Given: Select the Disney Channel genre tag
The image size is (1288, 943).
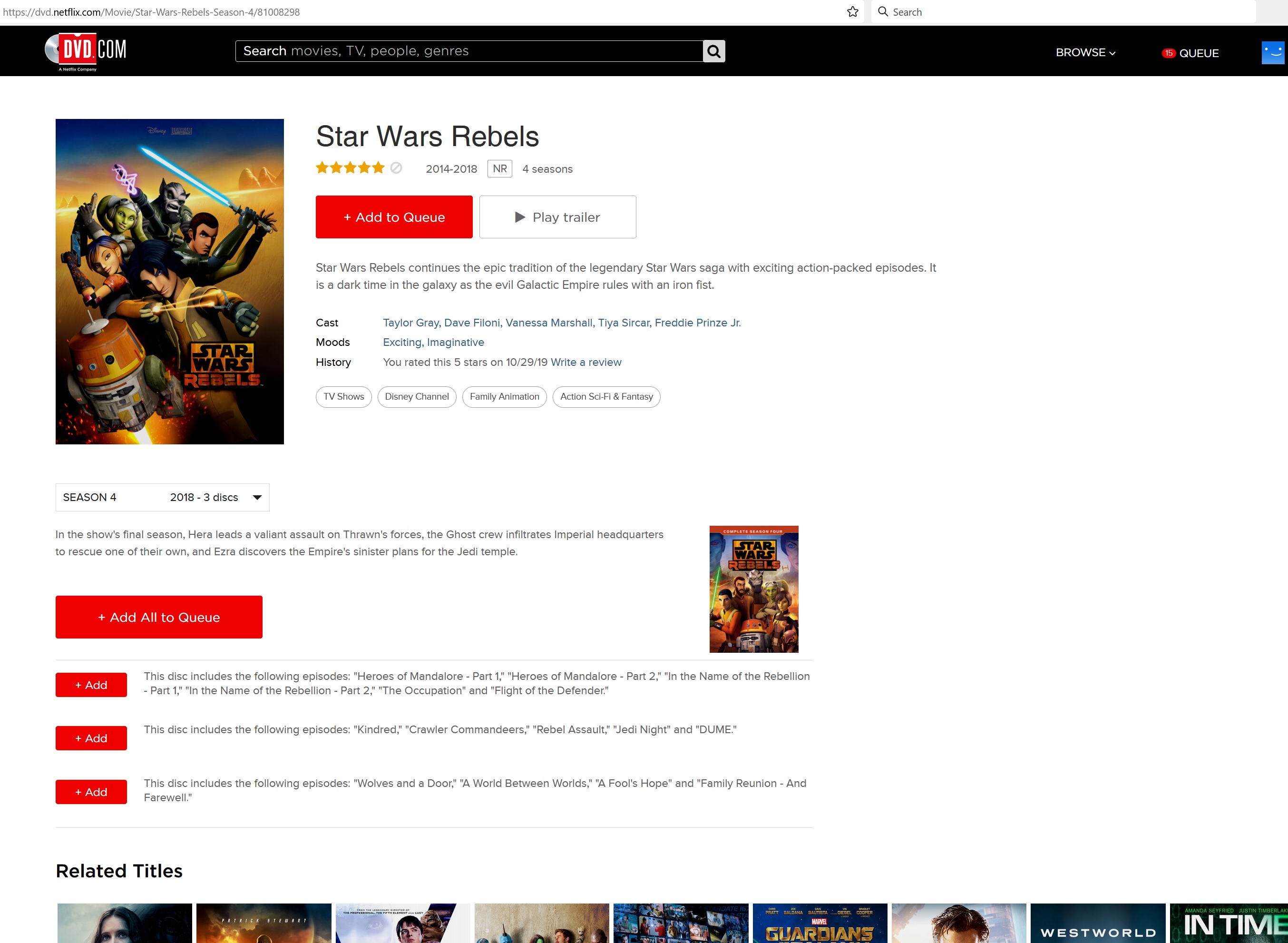Looking at the screenshot, I should 417,397.
